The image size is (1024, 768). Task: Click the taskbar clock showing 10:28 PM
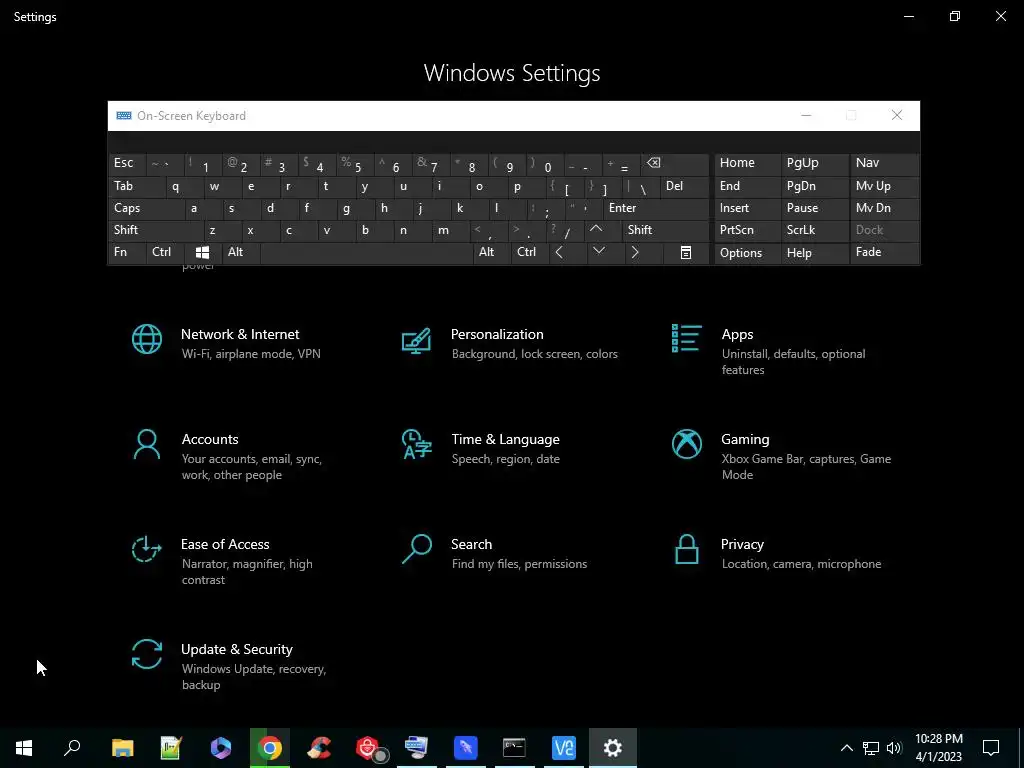pyautogui.click(x=938, y=748)
